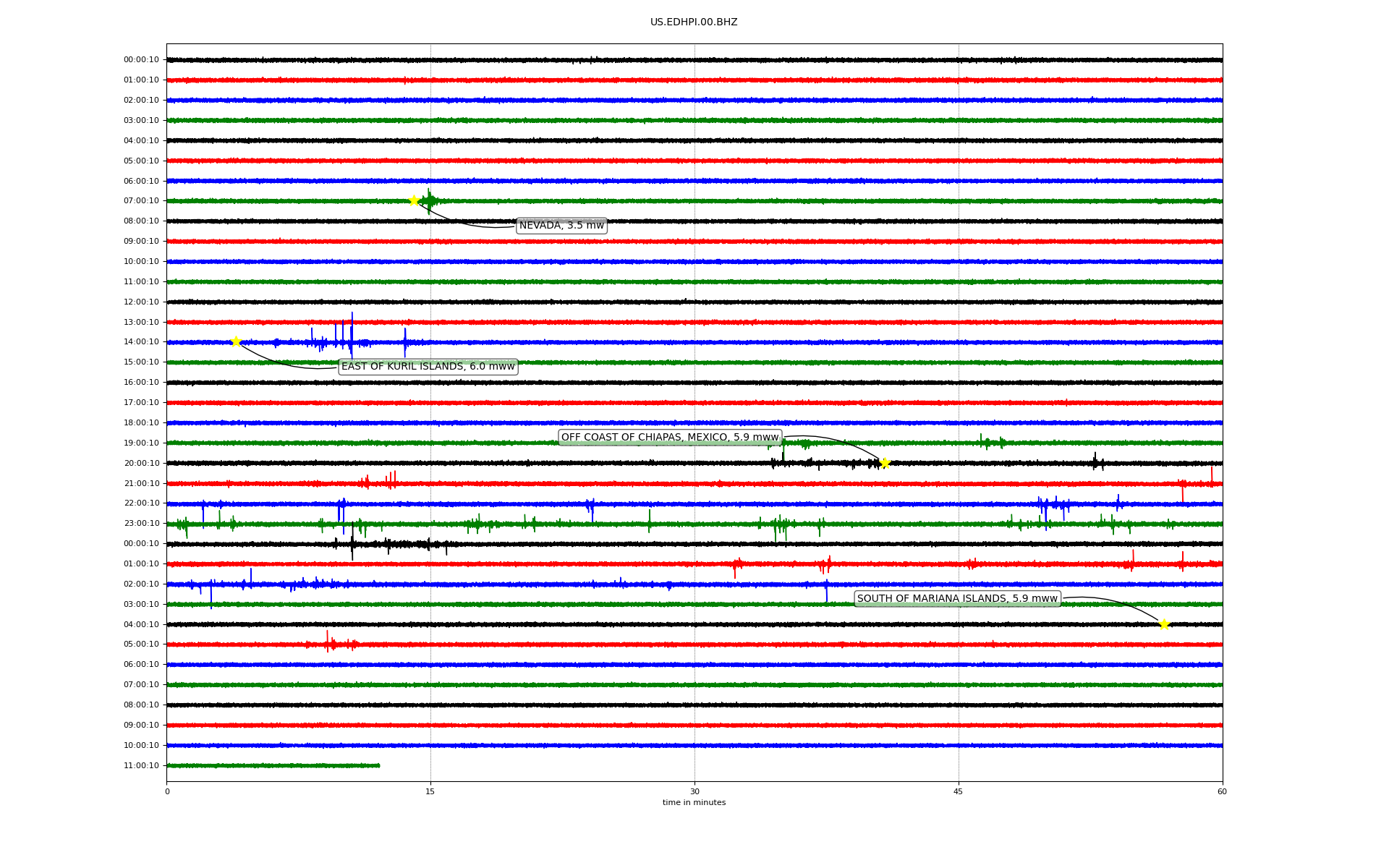Click the plot title US.EDHPI.00.BHZ
This screenshot has height=868, width=1389.
(694, 22)
